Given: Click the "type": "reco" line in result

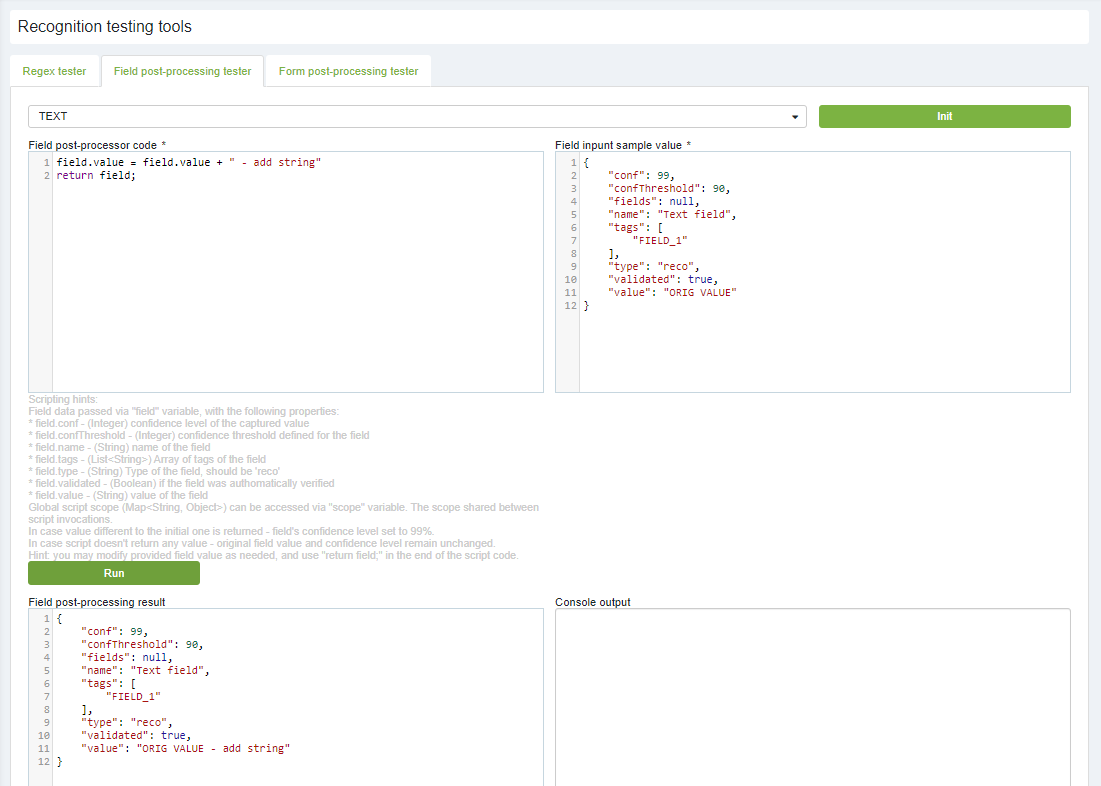Looking at the screenshot, I should pyautogui.click(x=127, y=723).
